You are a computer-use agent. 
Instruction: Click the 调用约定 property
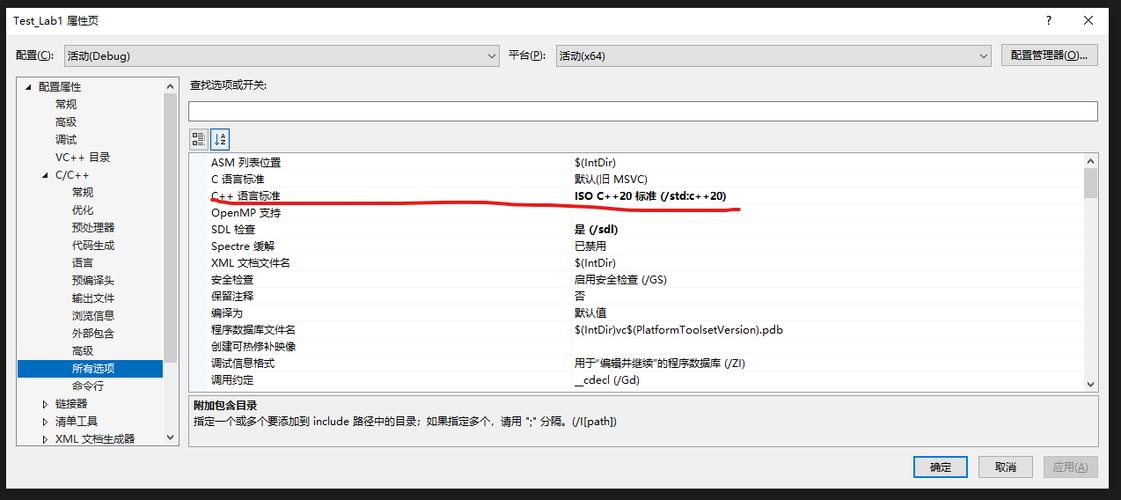coord(232,381)
